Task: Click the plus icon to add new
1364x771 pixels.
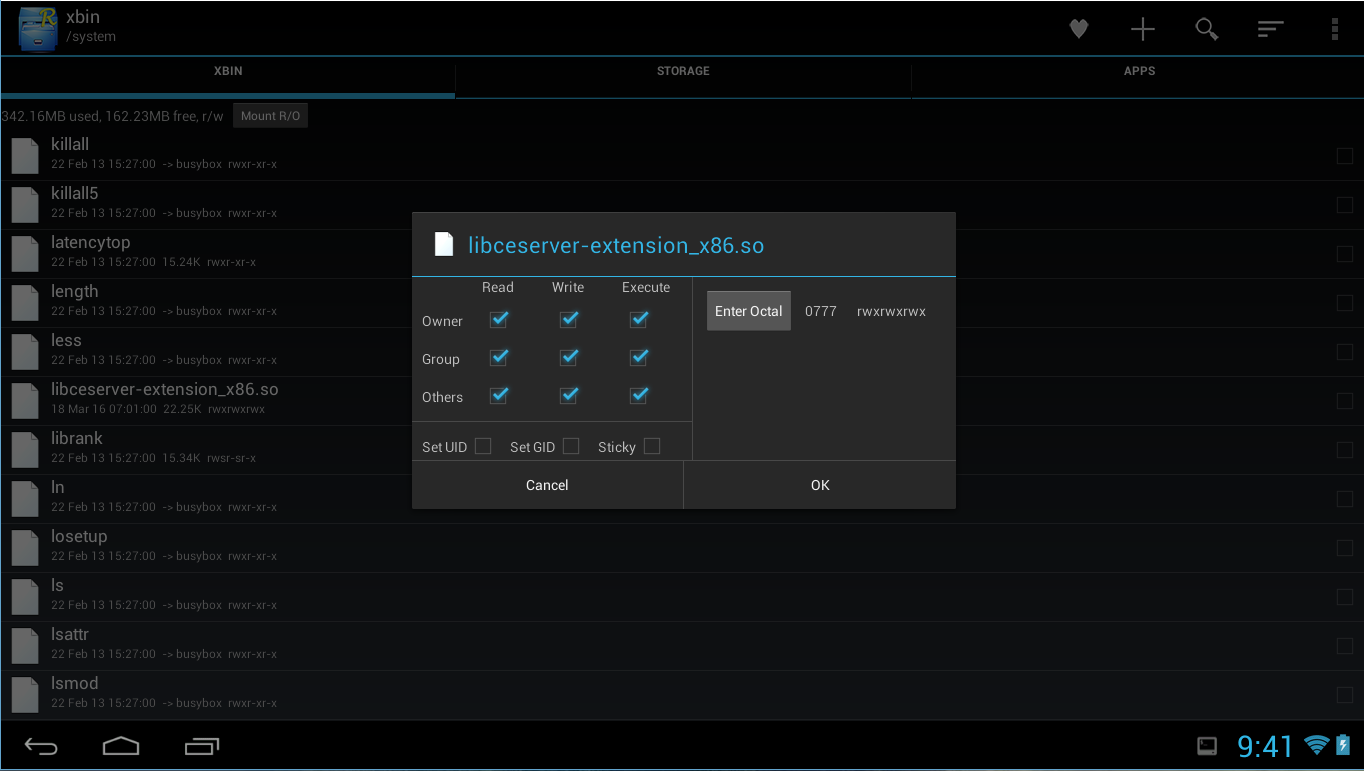Action: tap(1142, 29)
